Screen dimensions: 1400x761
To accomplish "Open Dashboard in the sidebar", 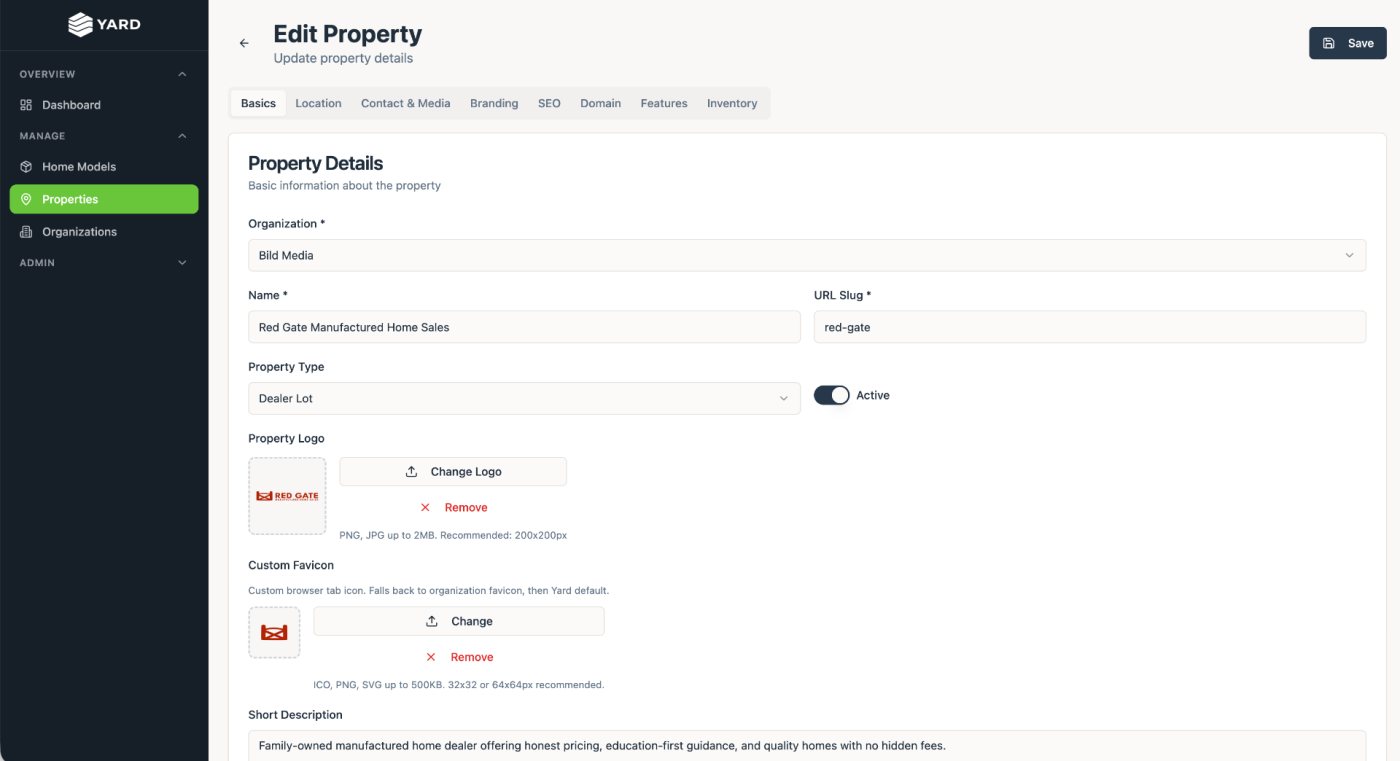I will tap(104, 105).
